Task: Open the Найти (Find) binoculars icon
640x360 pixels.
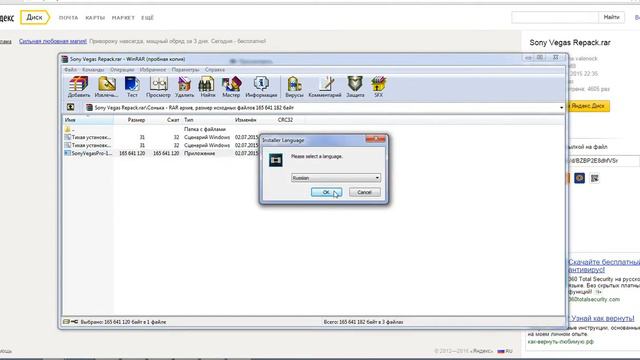Action: click(208, 87)
